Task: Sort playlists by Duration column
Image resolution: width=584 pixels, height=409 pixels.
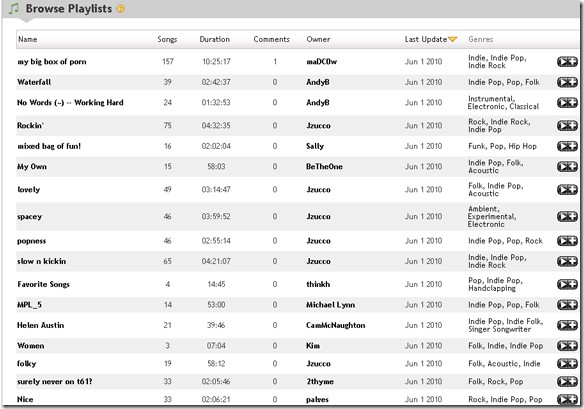Action: point(215,39)
